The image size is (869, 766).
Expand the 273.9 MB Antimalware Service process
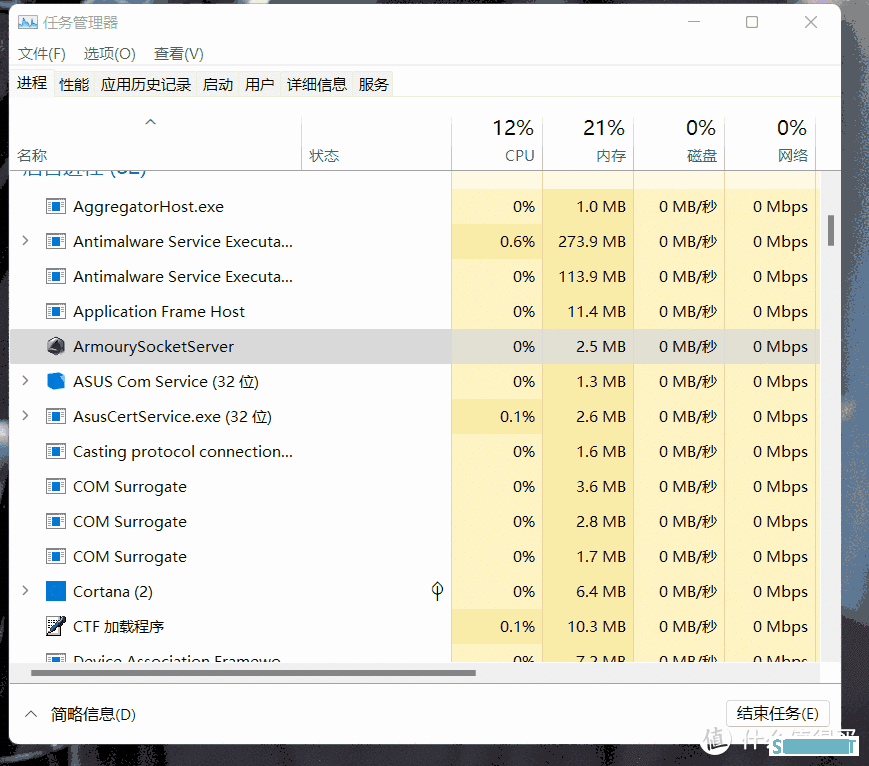(25, 241)
